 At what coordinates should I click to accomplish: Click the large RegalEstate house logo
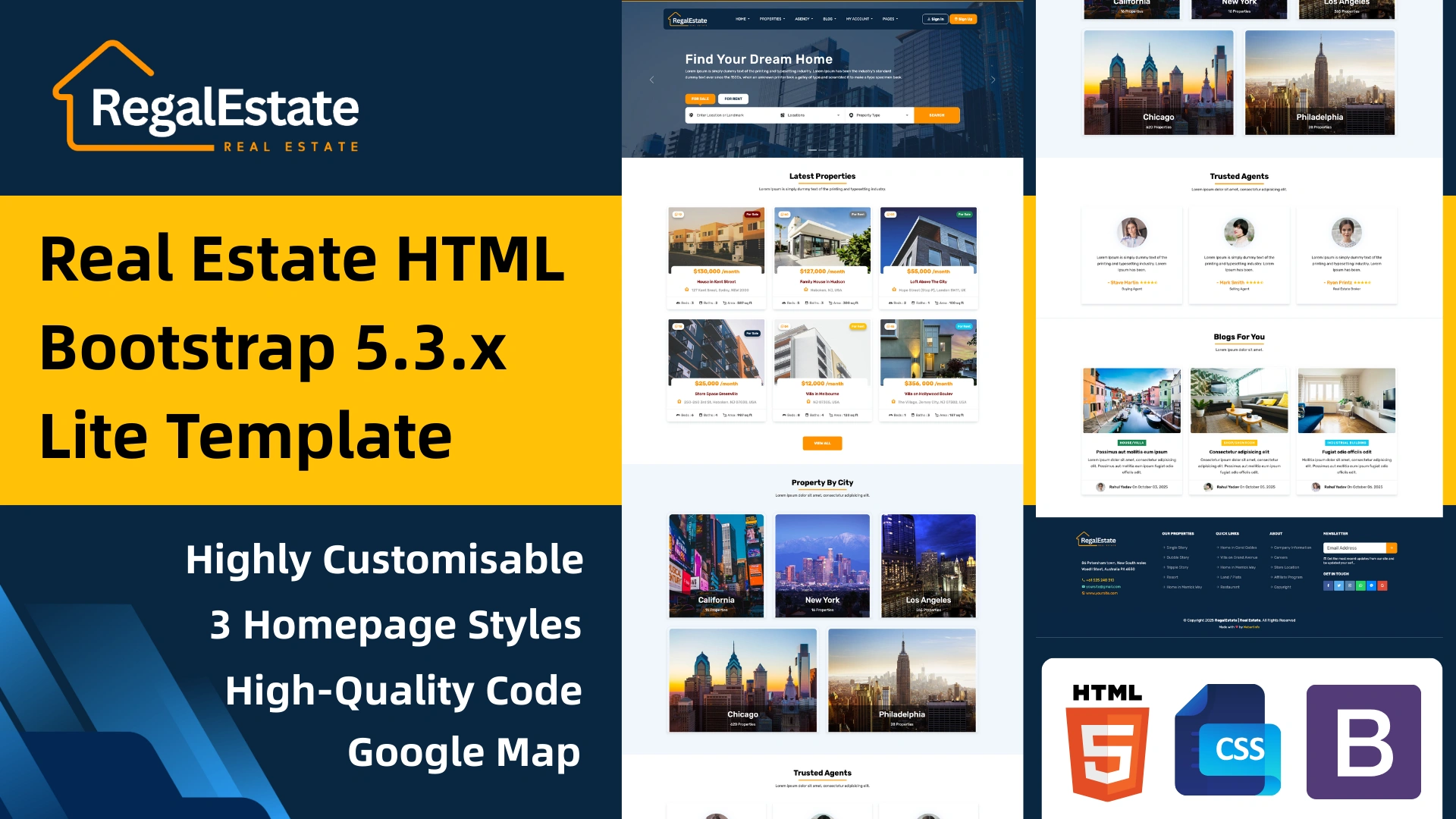[206, 96]
